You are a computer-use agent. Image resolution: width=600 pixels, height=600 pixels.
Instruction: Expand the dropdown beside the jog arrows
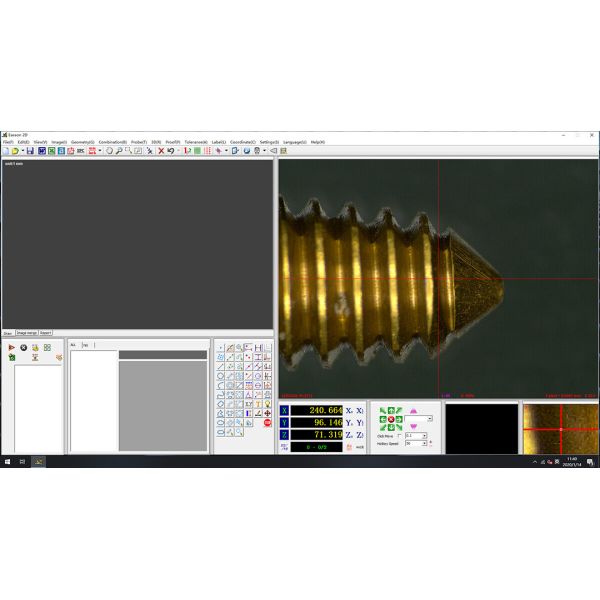pos(430,419)
